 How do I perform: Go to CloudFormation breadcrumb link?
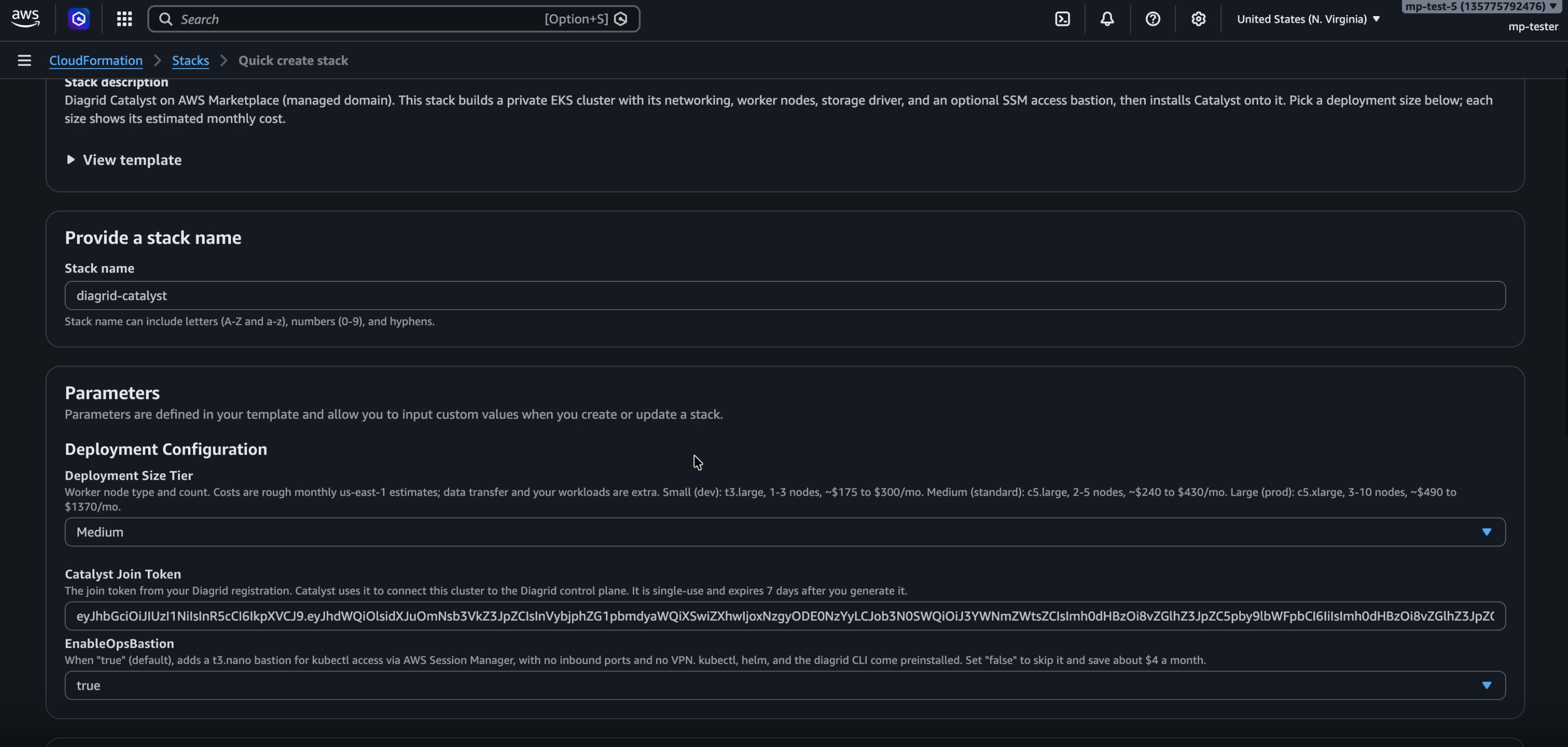95,60
